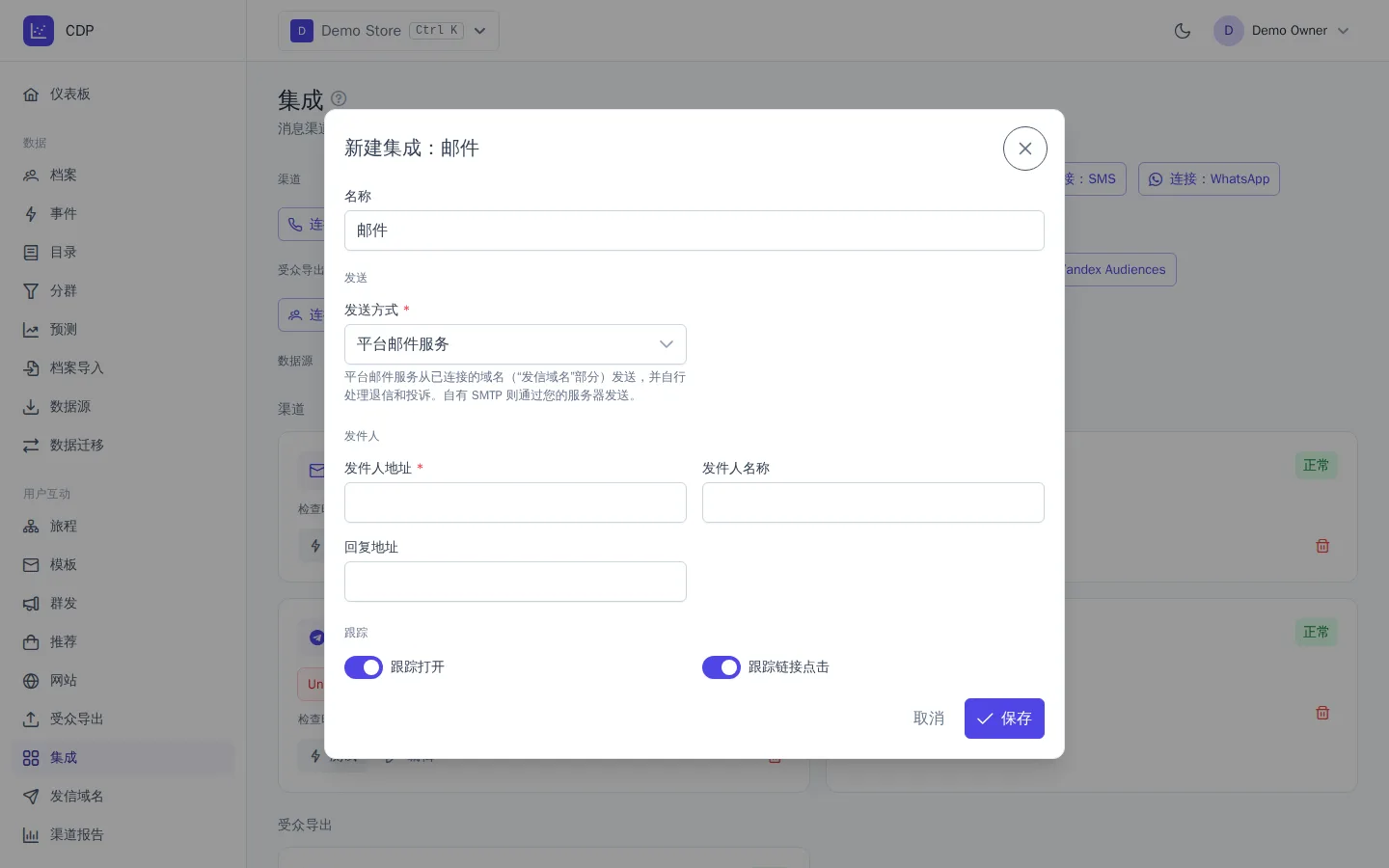The height and width of the screenshot is (868, 1389).
Task: Click the 群发 megaphone icon
Action: click(x=31, y=604)
